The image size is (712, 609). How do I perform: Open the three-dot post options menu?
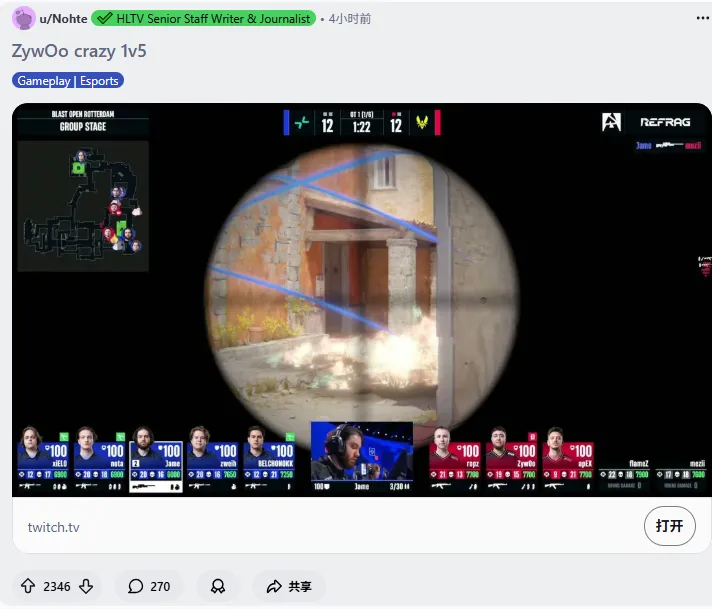tap(702, 18)
